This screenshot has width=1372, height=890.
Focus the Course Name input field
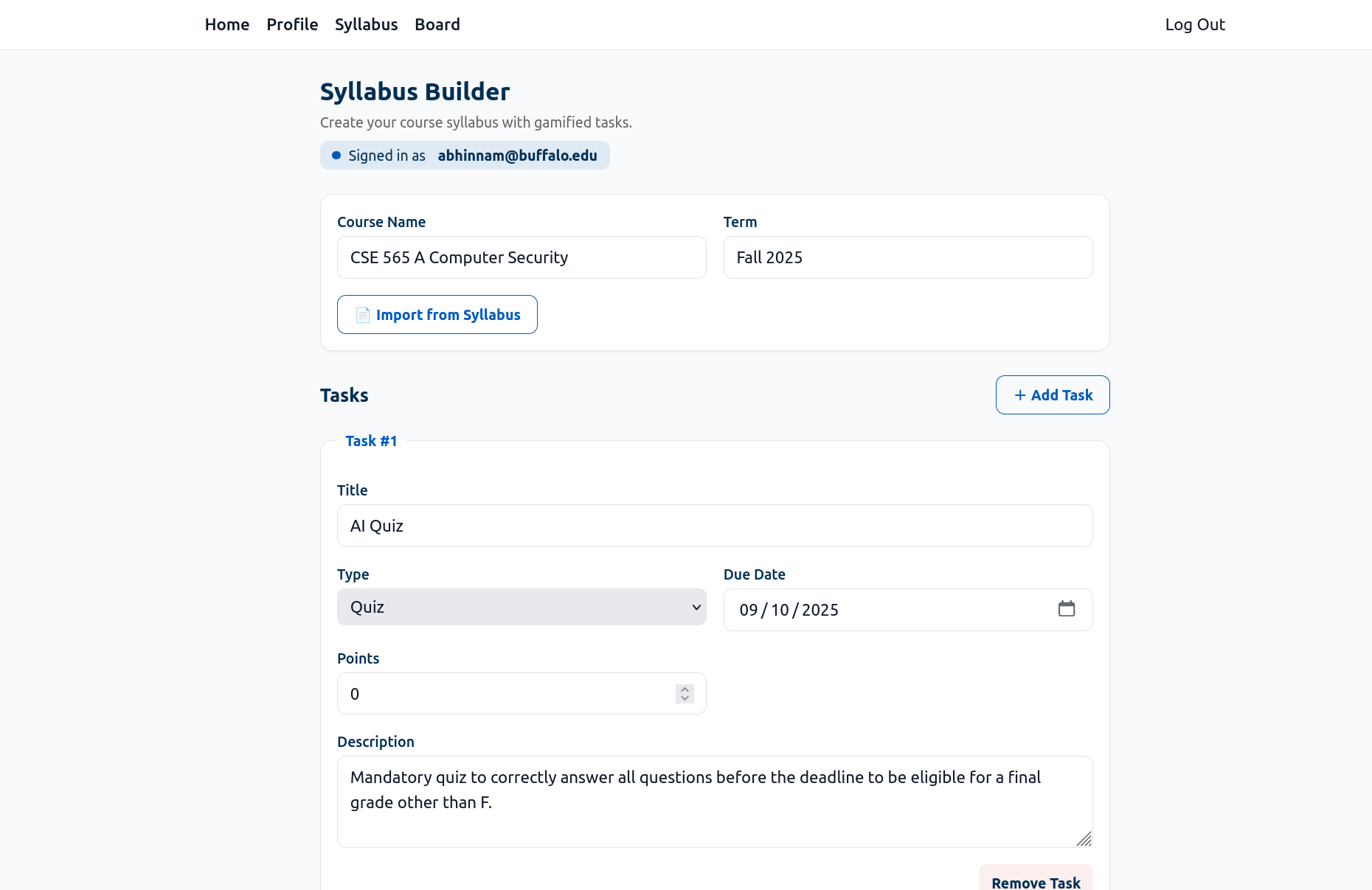coord(522,257)
